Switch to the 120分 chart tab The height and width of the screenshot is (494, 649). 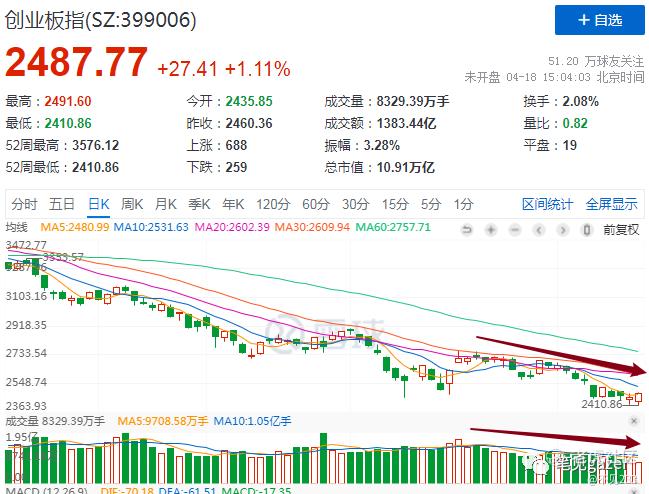click(x=273, y=204)
